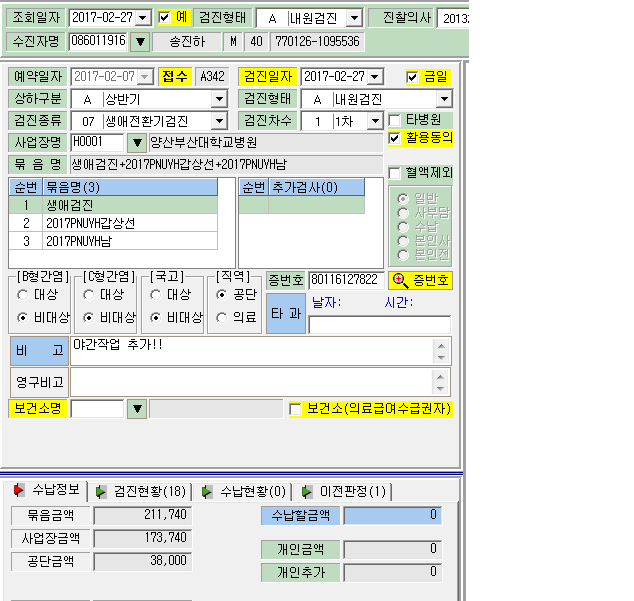Click into the 영구비고 text field
Image resolution: width=634 pixels, height=601 pixels.
251,382
